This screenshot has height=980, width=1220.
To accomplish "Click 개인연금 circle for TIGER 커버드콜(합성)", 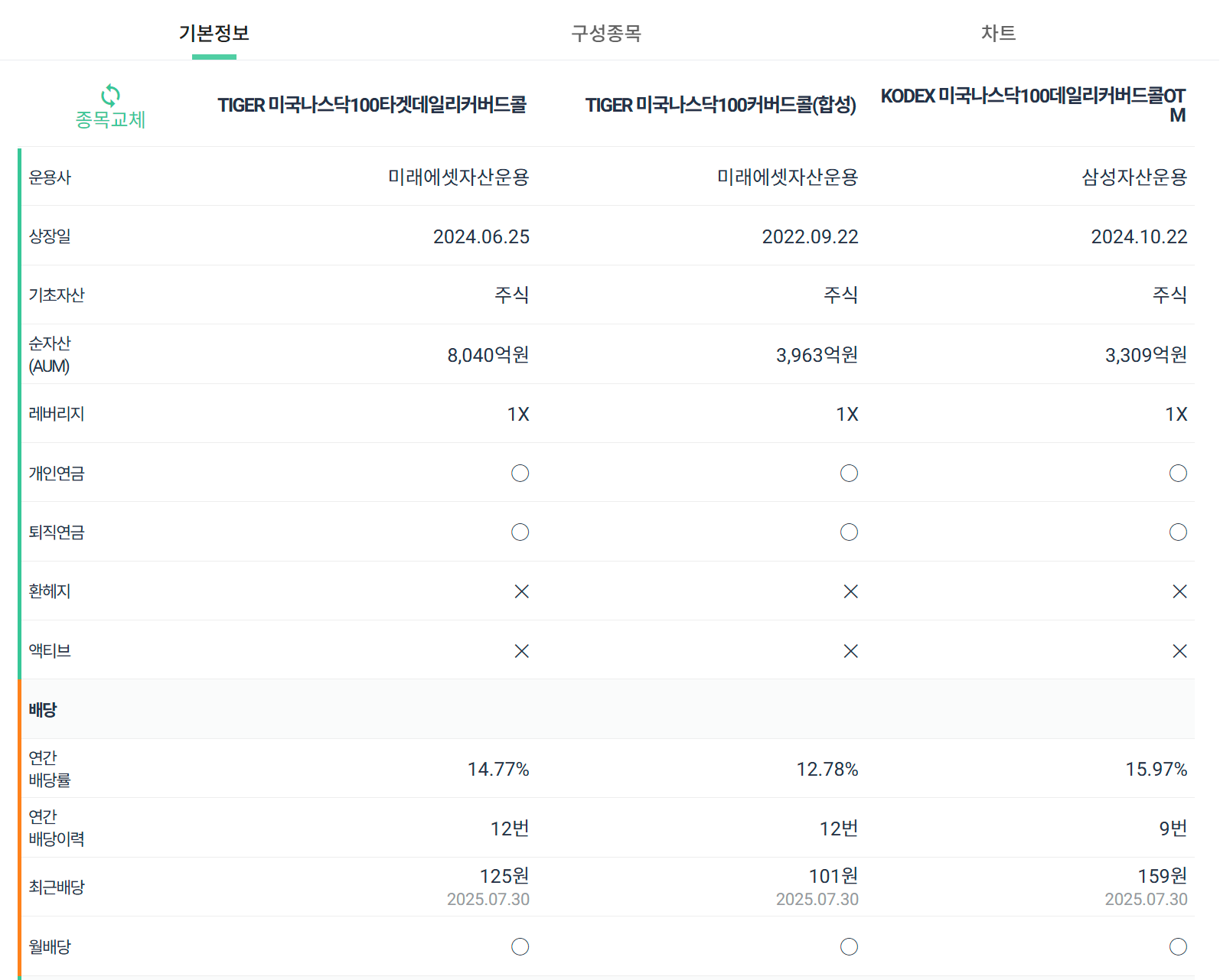I will pos(850,473).
